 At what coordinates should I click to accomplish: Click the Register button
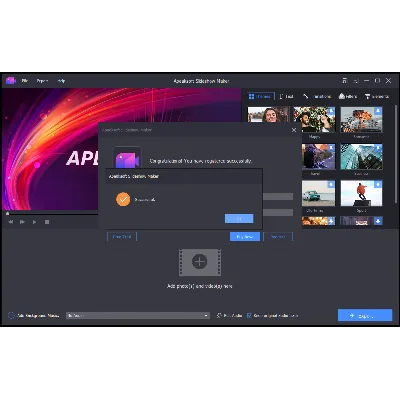278,237
